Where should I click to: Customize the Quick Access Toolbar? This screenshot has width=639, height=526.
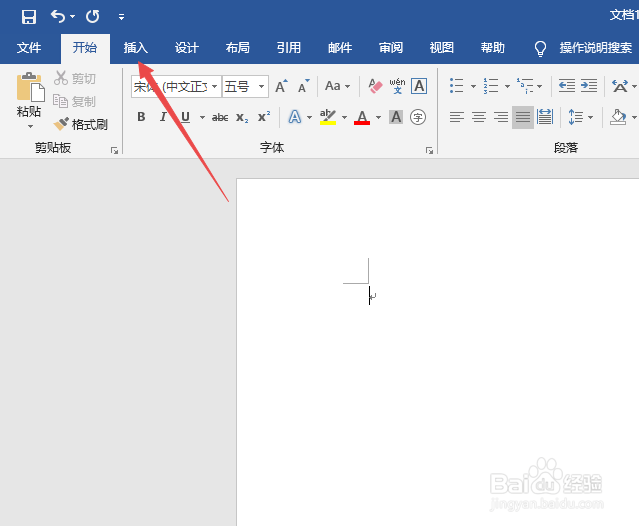point(121,17)
